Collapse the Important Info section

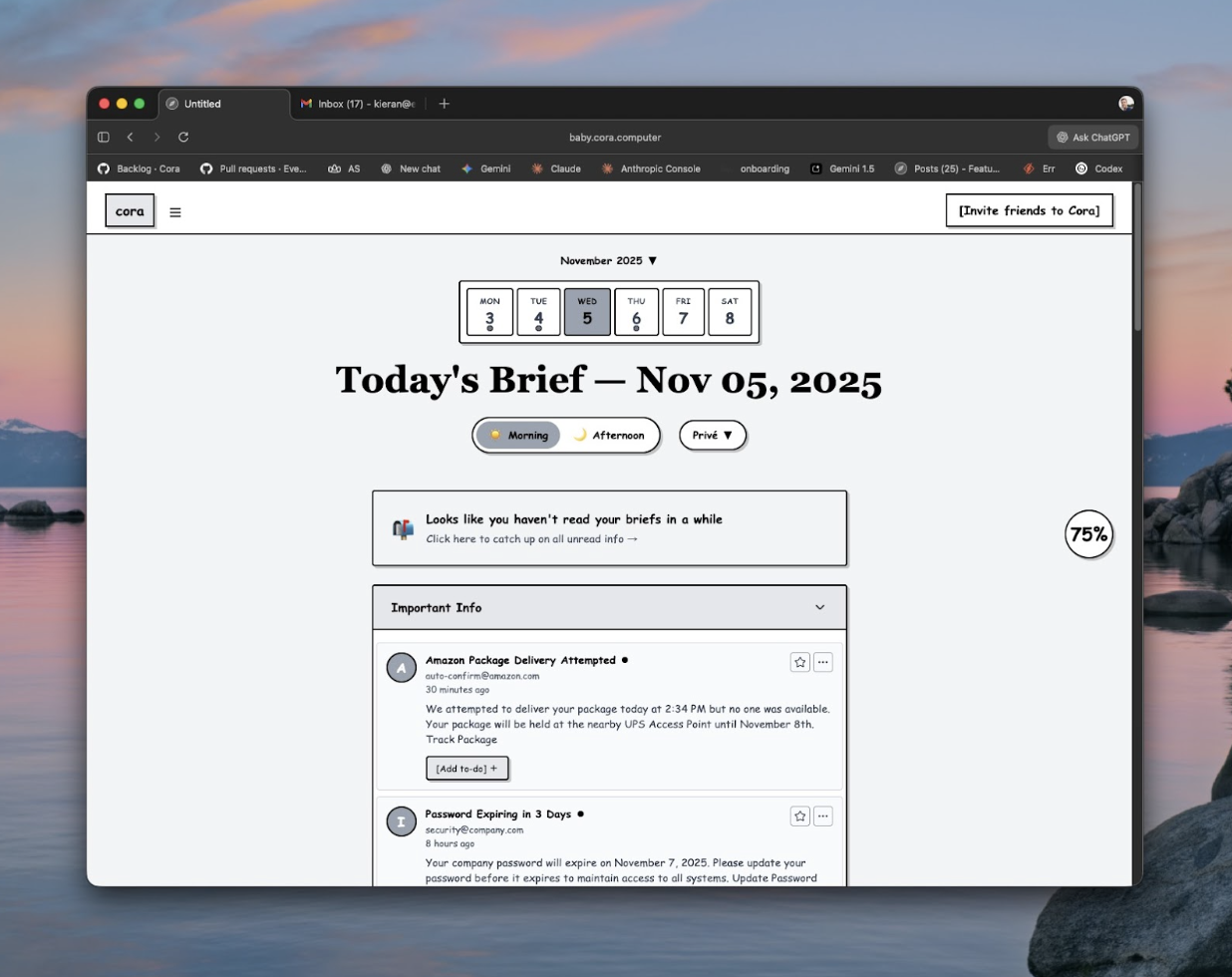click(x=819, y=608)
